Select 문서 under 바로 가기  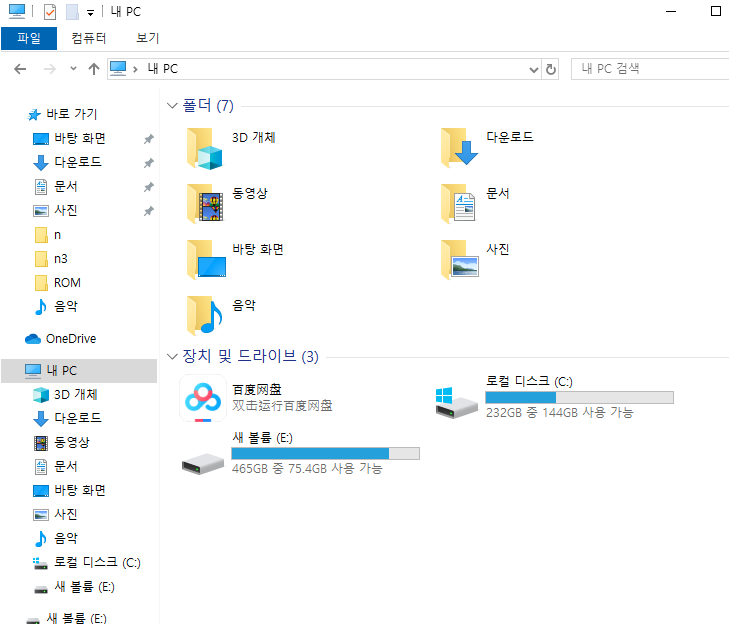click(66, 186)
